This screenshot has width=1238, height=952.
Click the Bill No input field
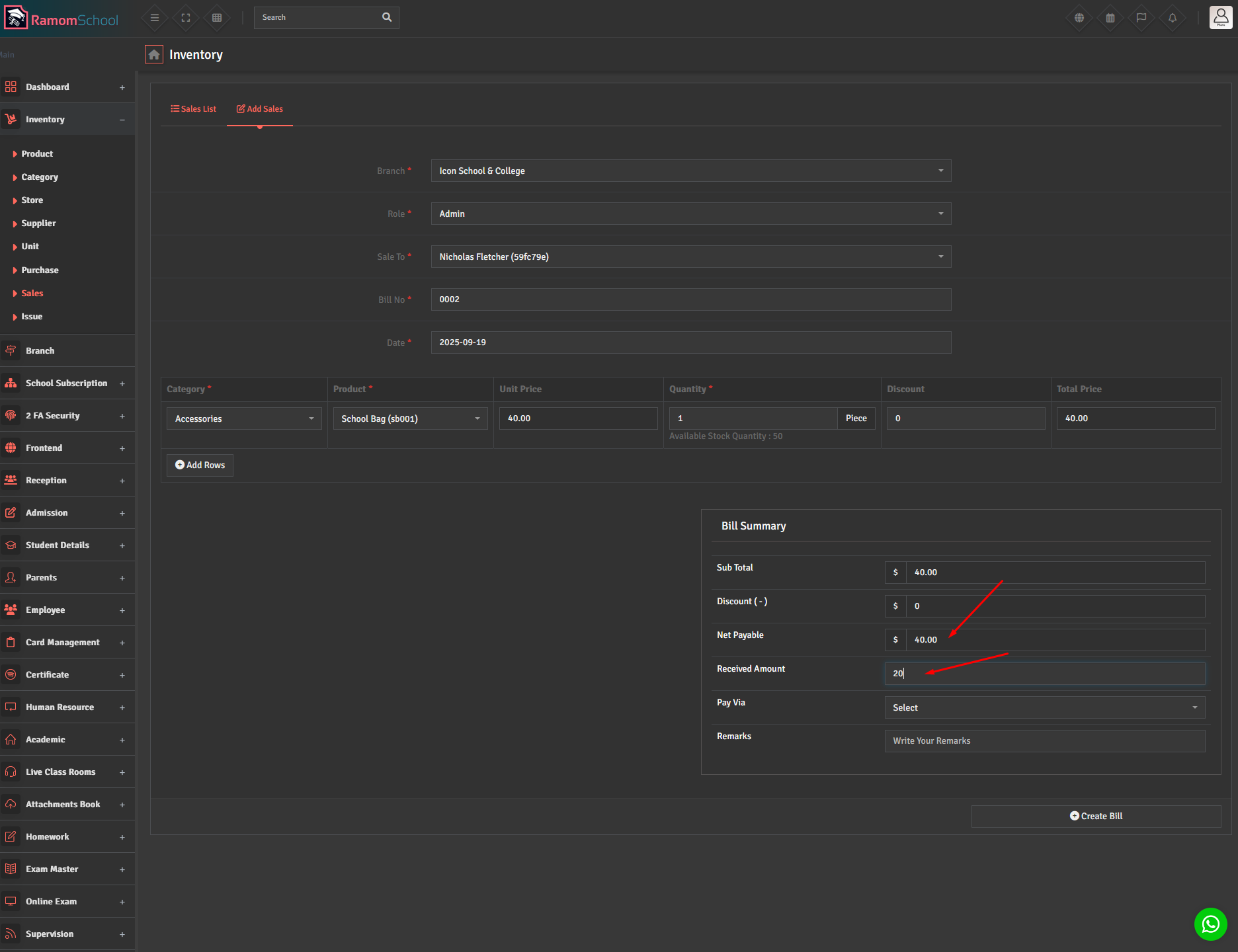[691, 299]
